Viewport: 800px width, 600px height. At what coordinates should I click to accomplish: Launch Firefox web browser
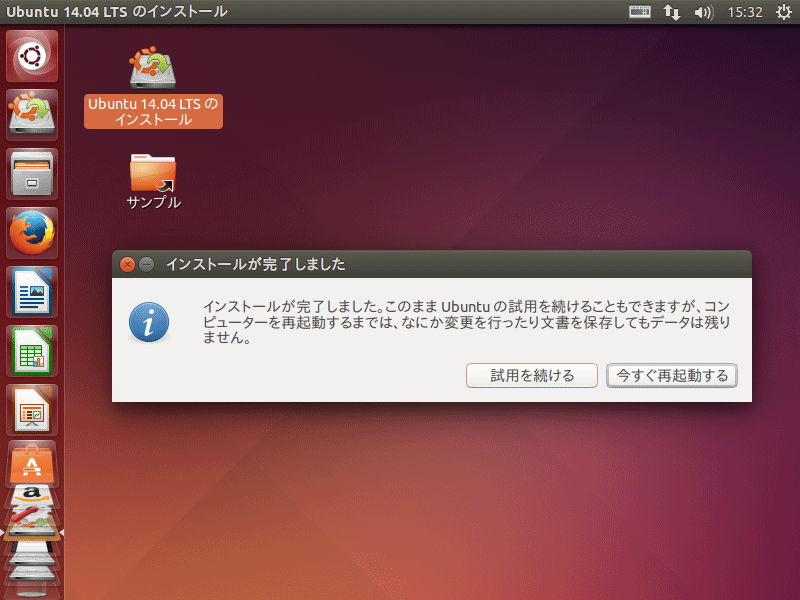(x=32, y=233)
